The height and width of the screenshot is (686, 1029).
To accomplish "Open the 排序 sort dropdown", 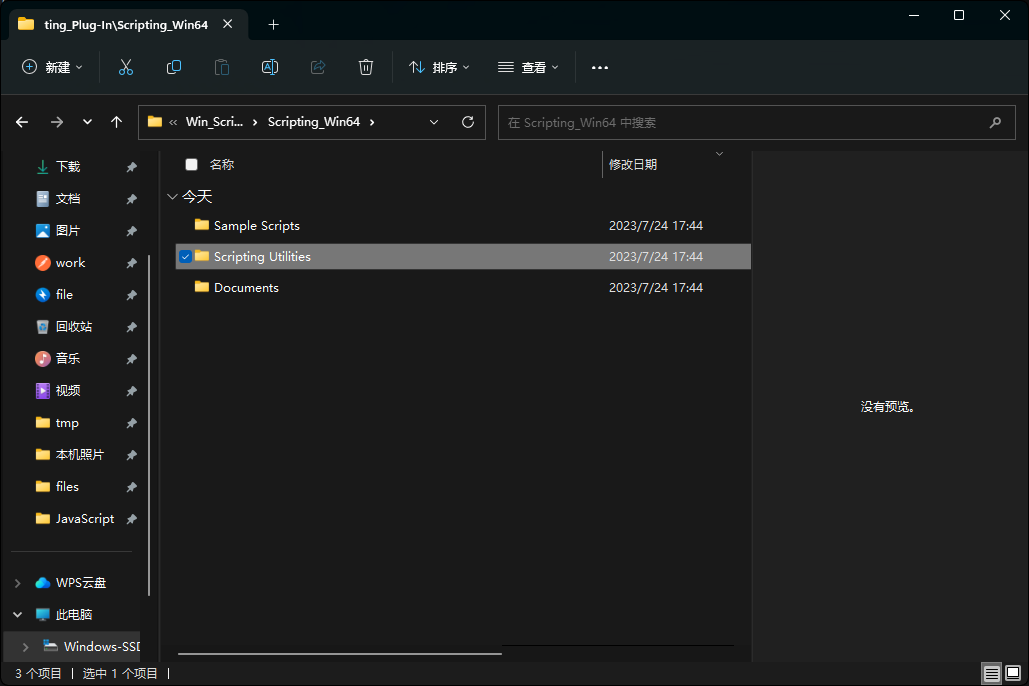I will pos(439,67).
